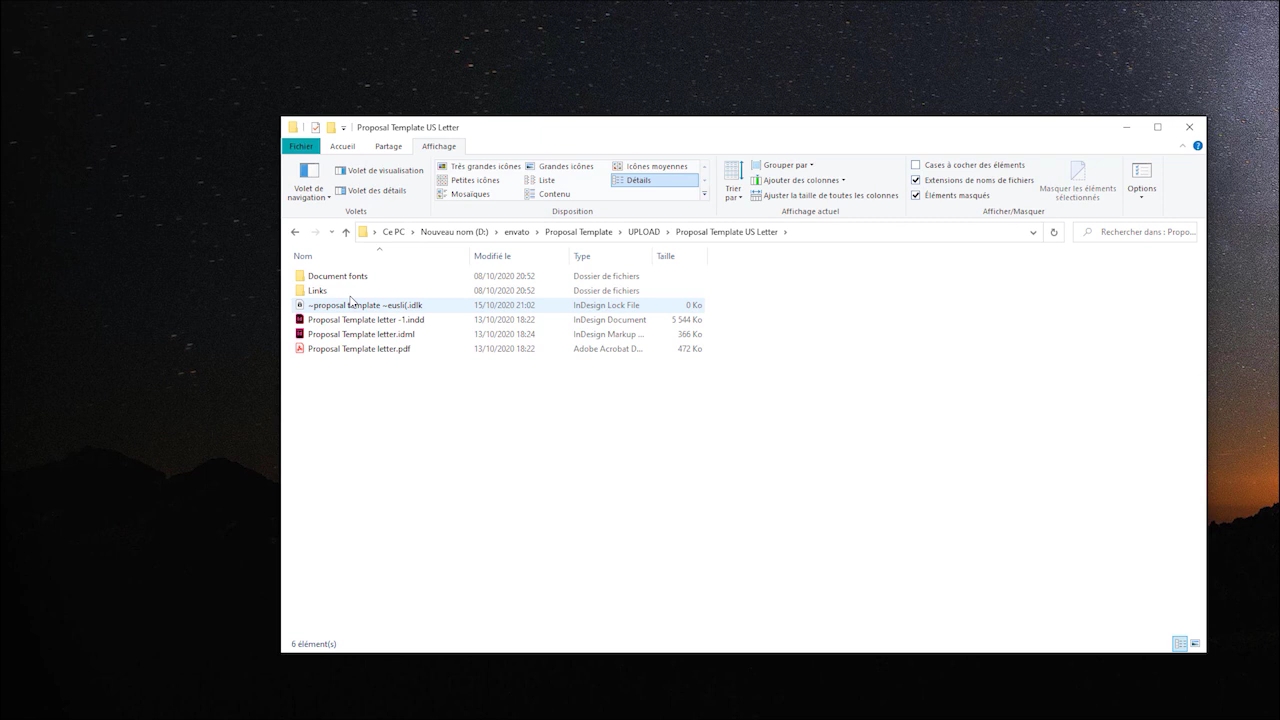The height and width of the screenshot is (720, 1280).
Task: Switch to the Accueil ribbon tab
Action: click(x=342, y=146)
